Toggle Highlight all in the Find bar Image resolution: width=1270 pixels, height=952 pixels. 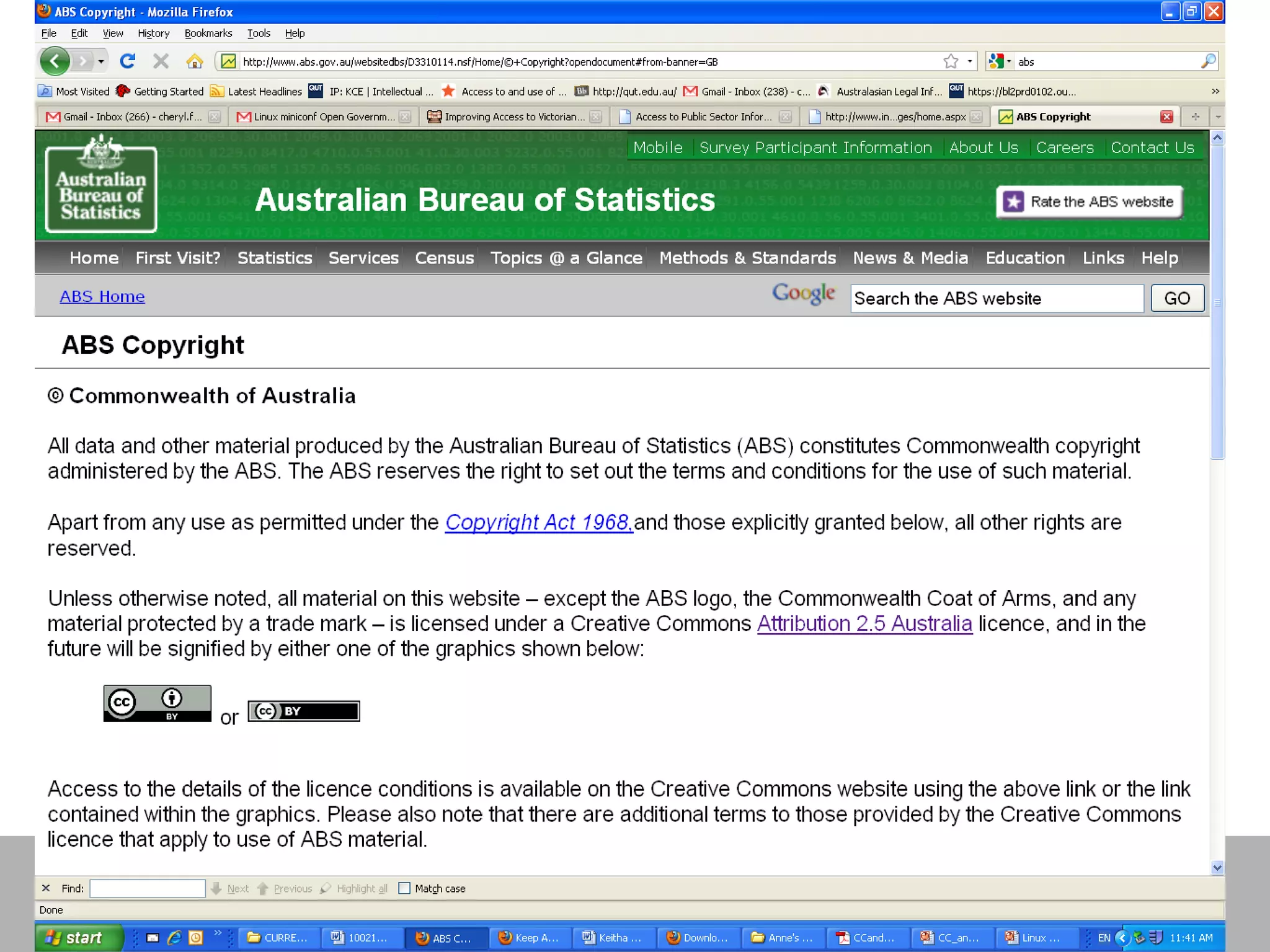click(354, 889)
